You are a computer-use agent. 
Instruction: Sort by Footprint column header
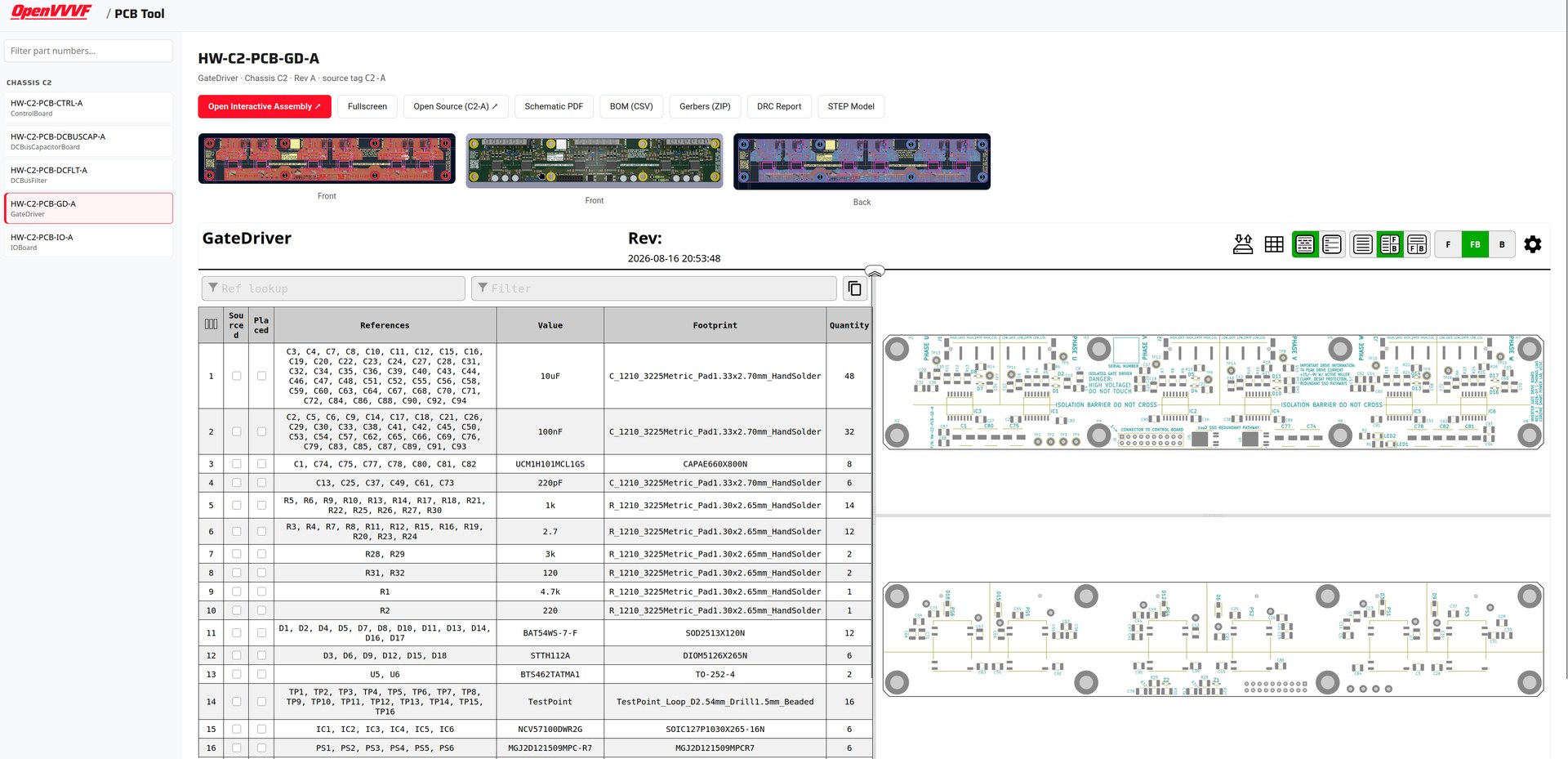tap(715, 325)
